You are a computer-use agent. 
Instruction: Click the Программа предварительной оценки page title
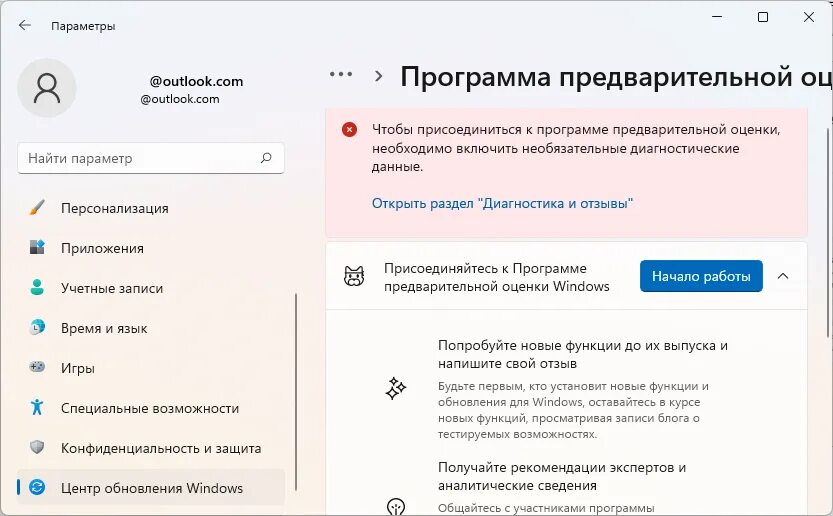[x=616, y=77]
